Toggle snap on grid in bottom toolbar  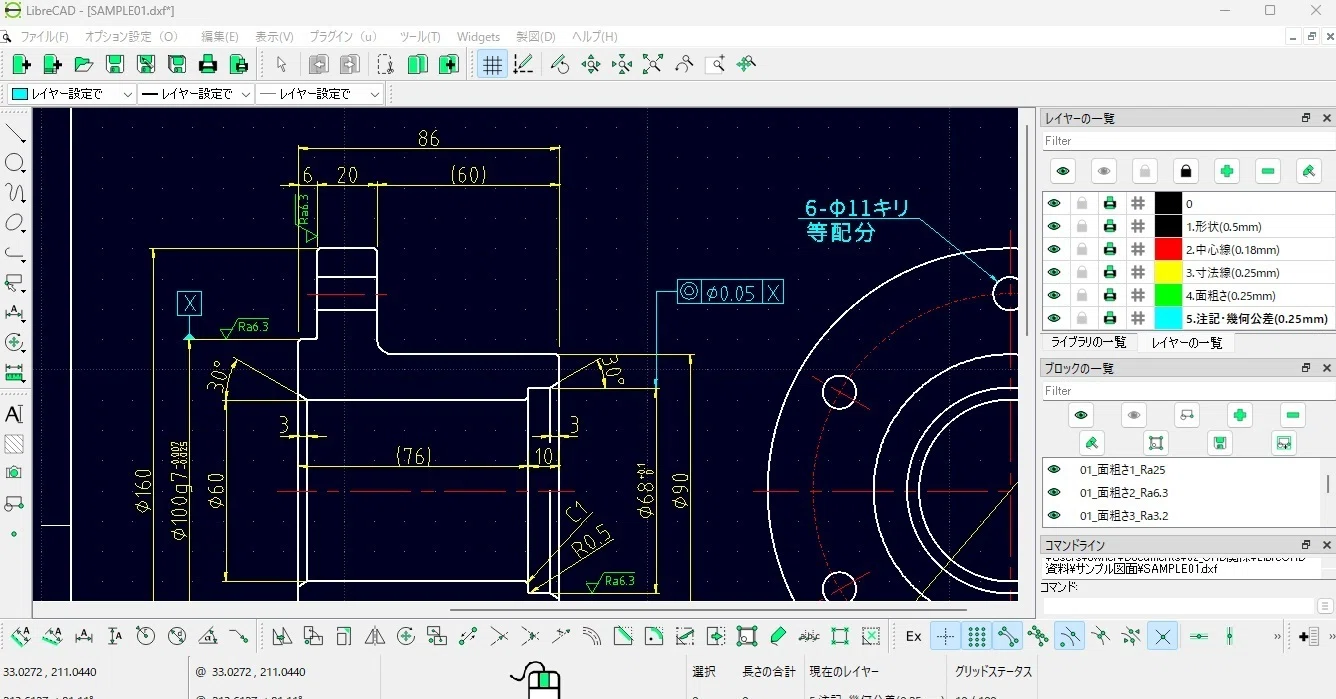pyautogui.click(x=977, y=636)
